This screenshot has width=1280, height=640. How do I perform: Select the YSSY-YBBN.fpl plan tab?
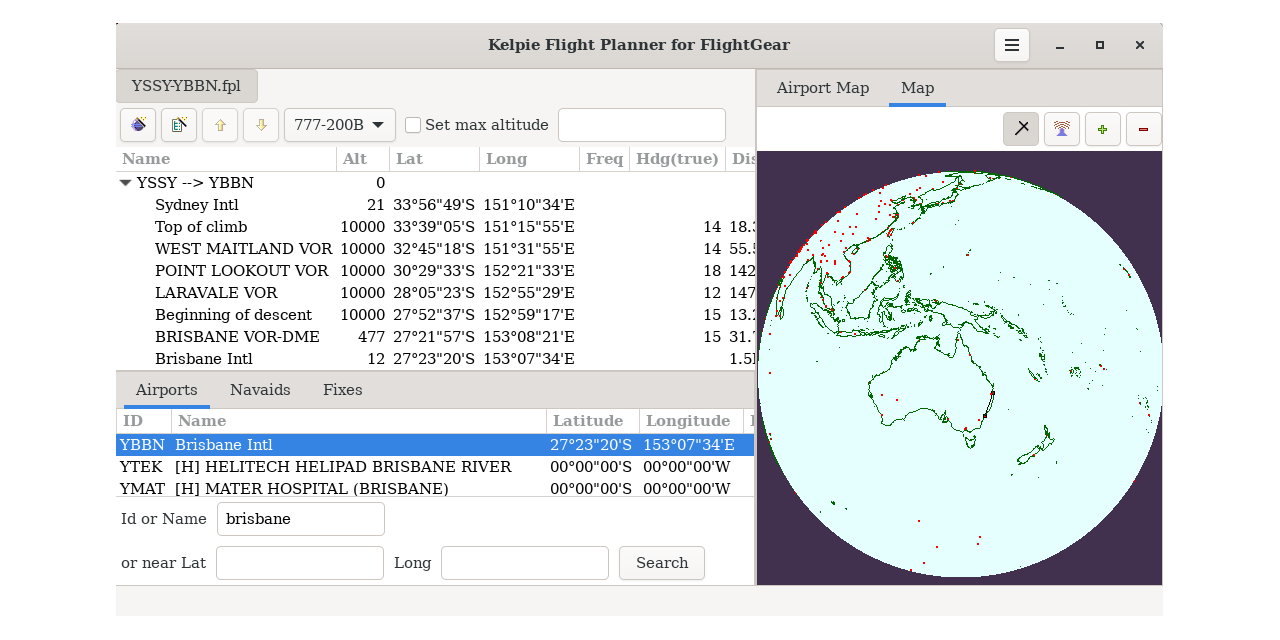click(186, 86)
